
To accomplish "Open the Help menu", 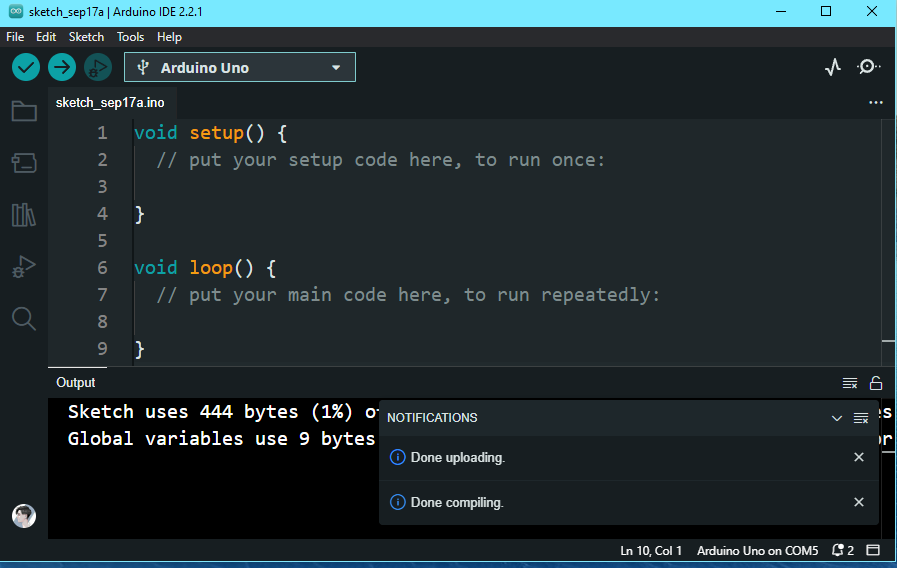I will pos(169,37).
